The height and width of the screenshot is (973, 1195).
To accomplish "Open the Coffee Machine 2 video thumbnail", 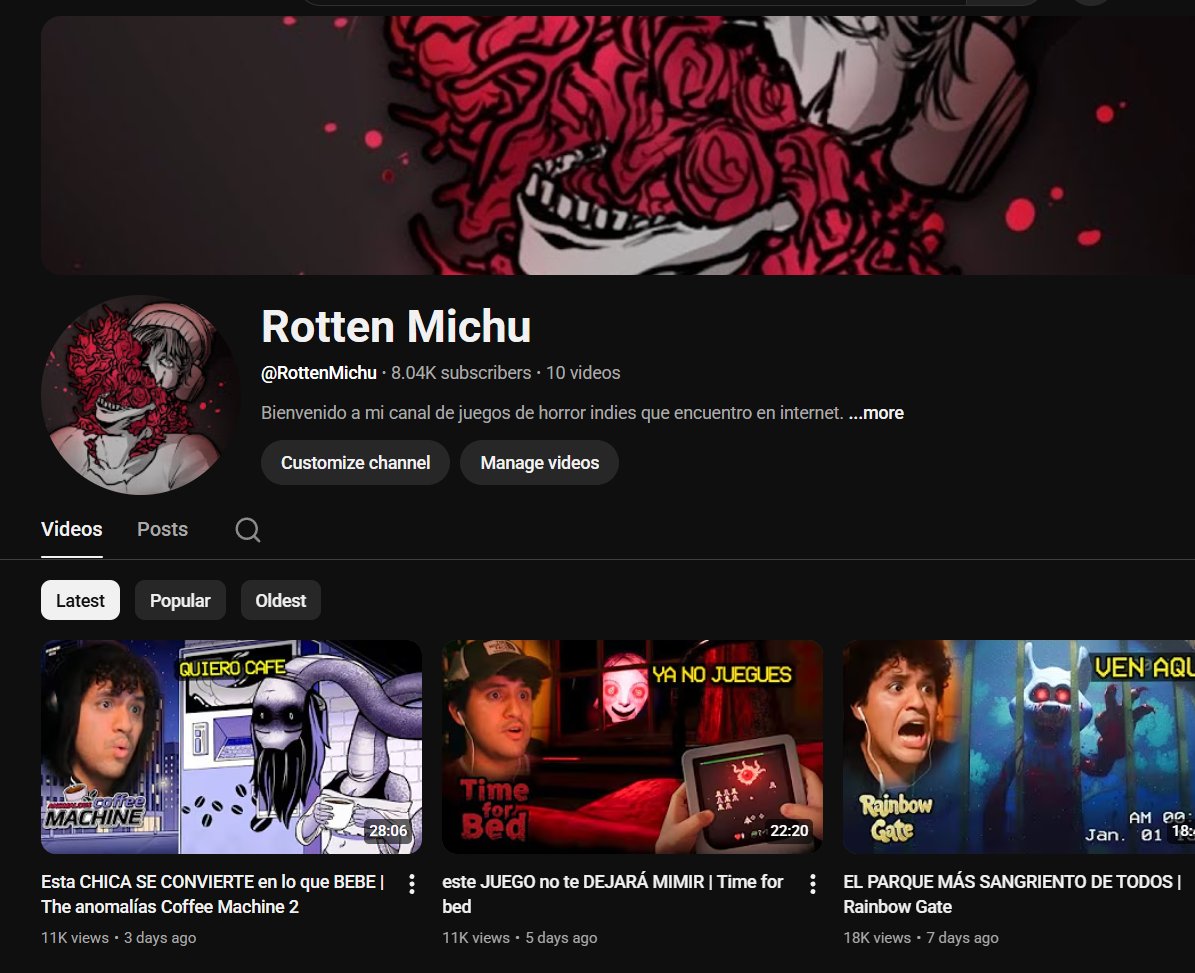I will pos(231,746).
